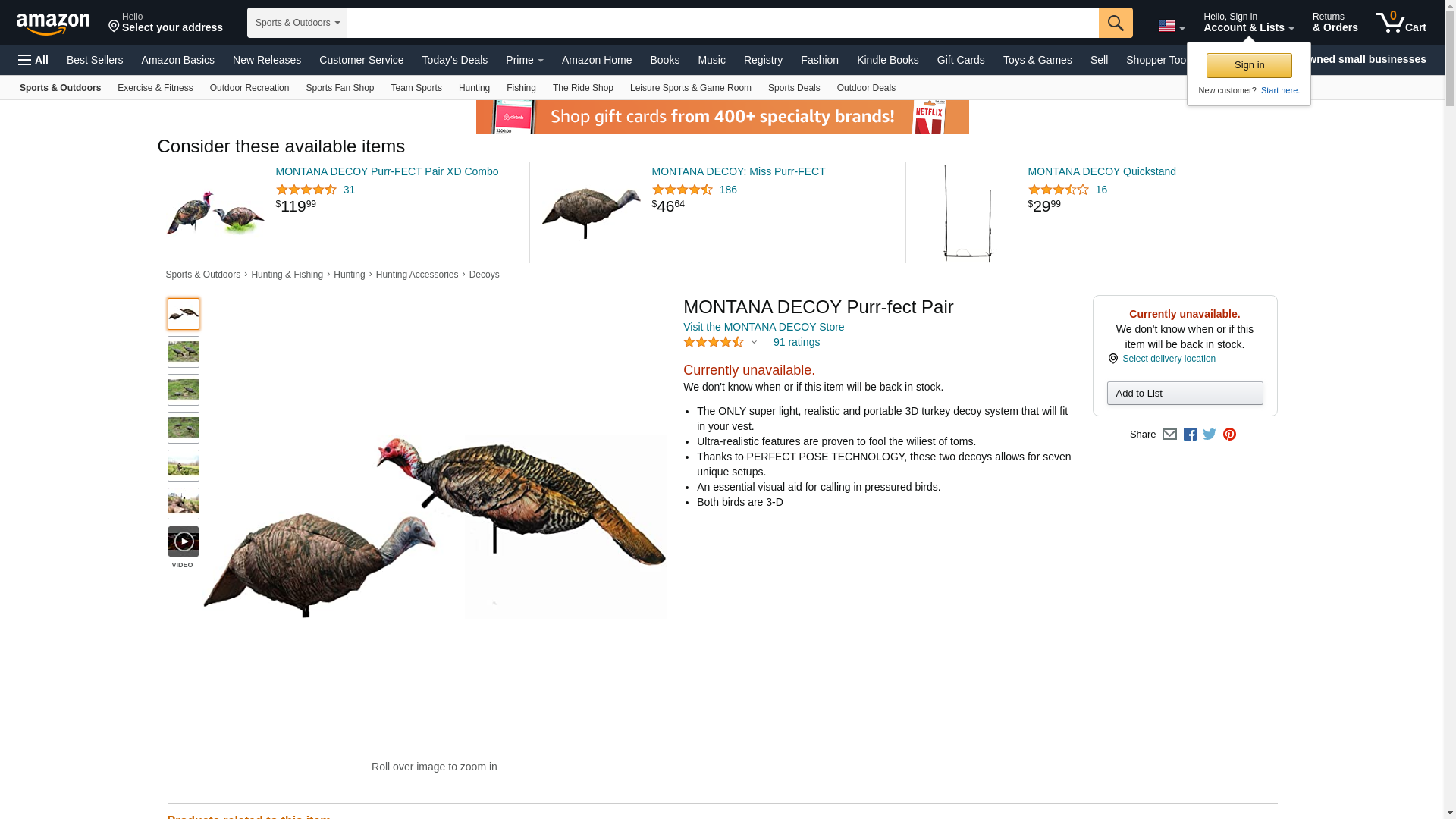Open the All hamburger menu
Screen dimensions: 1456x819
pos(33,60)
